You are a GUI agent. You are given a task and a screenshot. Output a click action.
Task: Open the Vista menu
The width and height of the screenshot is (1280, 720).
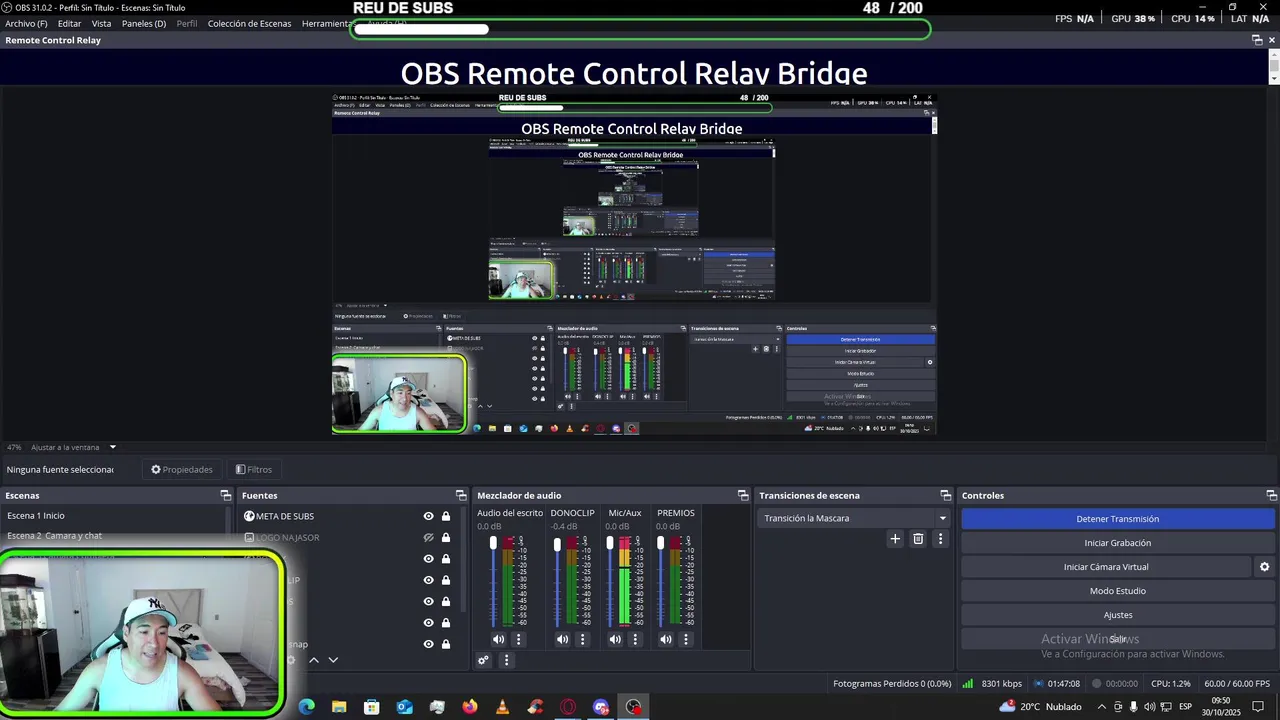coord(102,23)
